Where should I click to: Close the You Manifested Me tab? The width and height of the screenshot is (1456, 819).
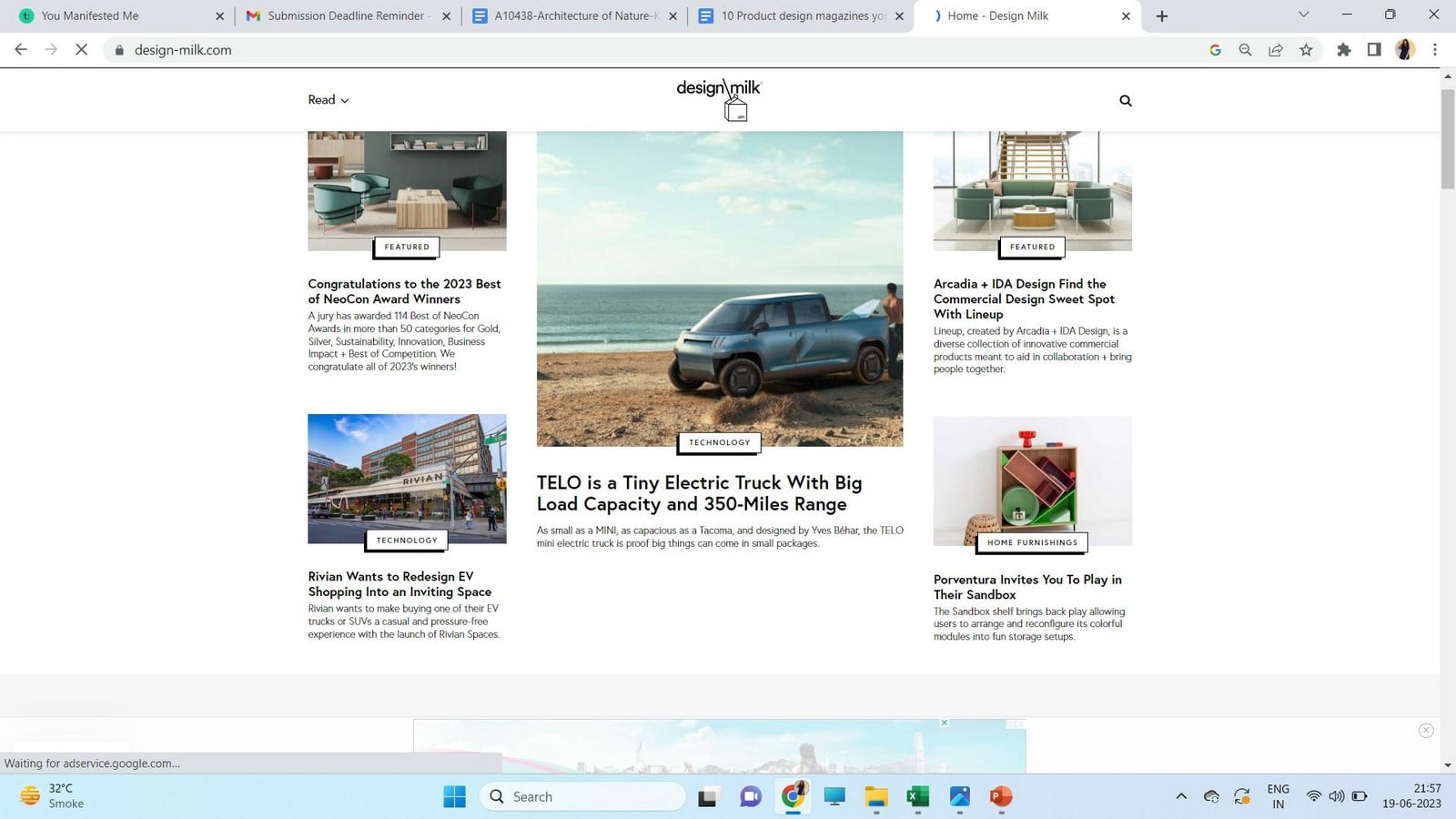click(x=219, y=16)
